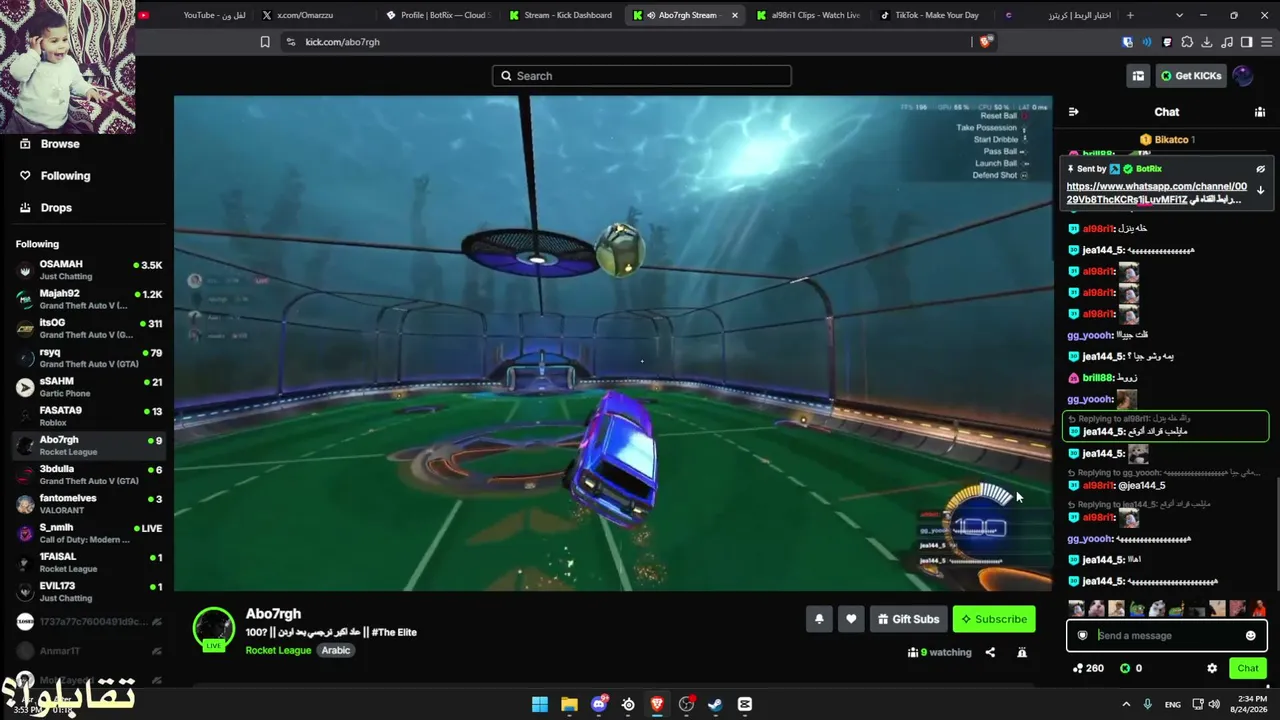Open sSAHM's Gartic Phone stream

pyautogui.click(x=89, y=386)
